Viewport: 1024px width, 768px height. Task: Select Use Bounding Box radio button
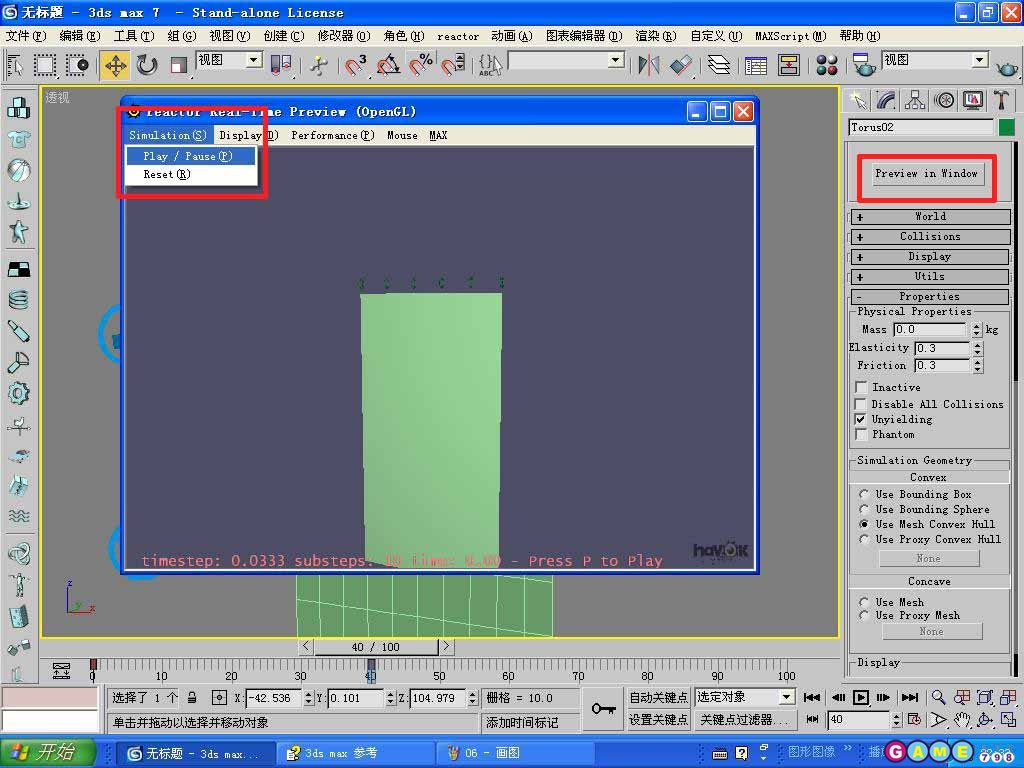864,494
